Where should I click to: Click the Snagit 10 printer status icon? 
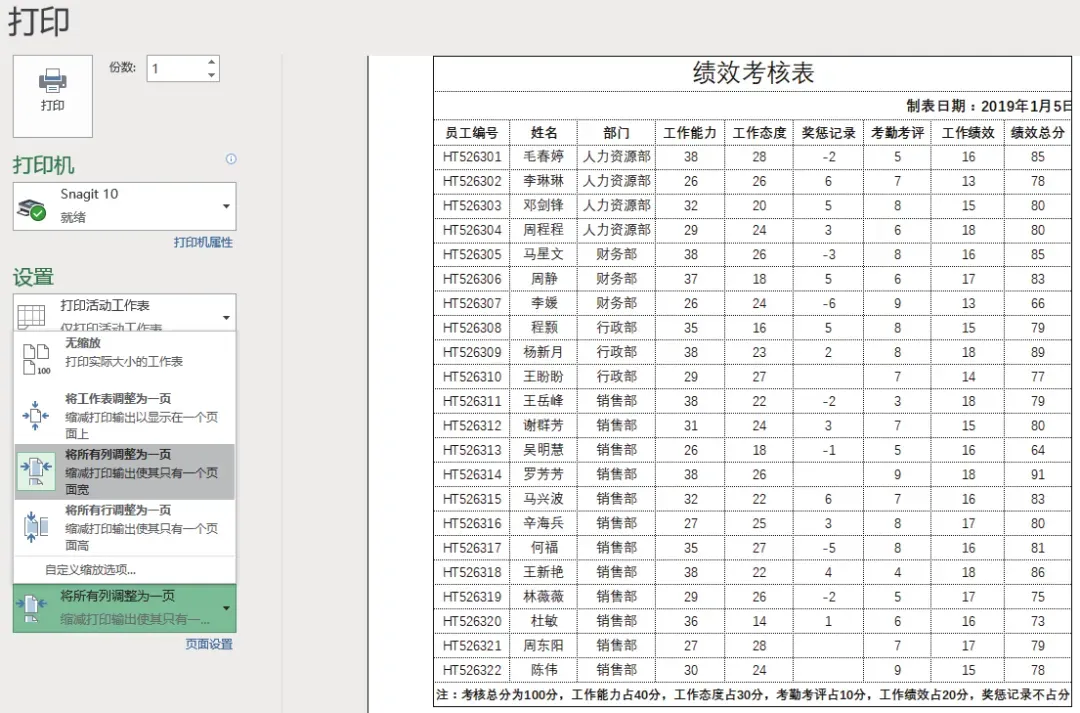[x=31, y=209]
